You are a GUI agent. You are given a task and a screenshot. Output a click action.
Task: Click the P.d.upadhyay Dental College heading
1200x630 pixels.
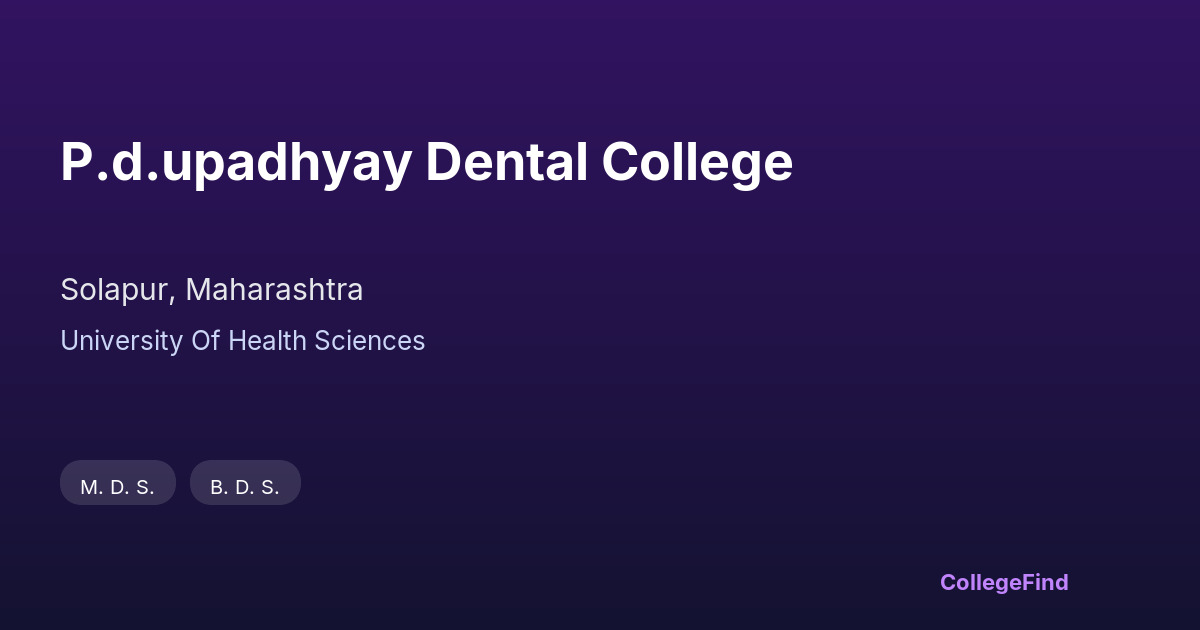click(x=426, y=163)
